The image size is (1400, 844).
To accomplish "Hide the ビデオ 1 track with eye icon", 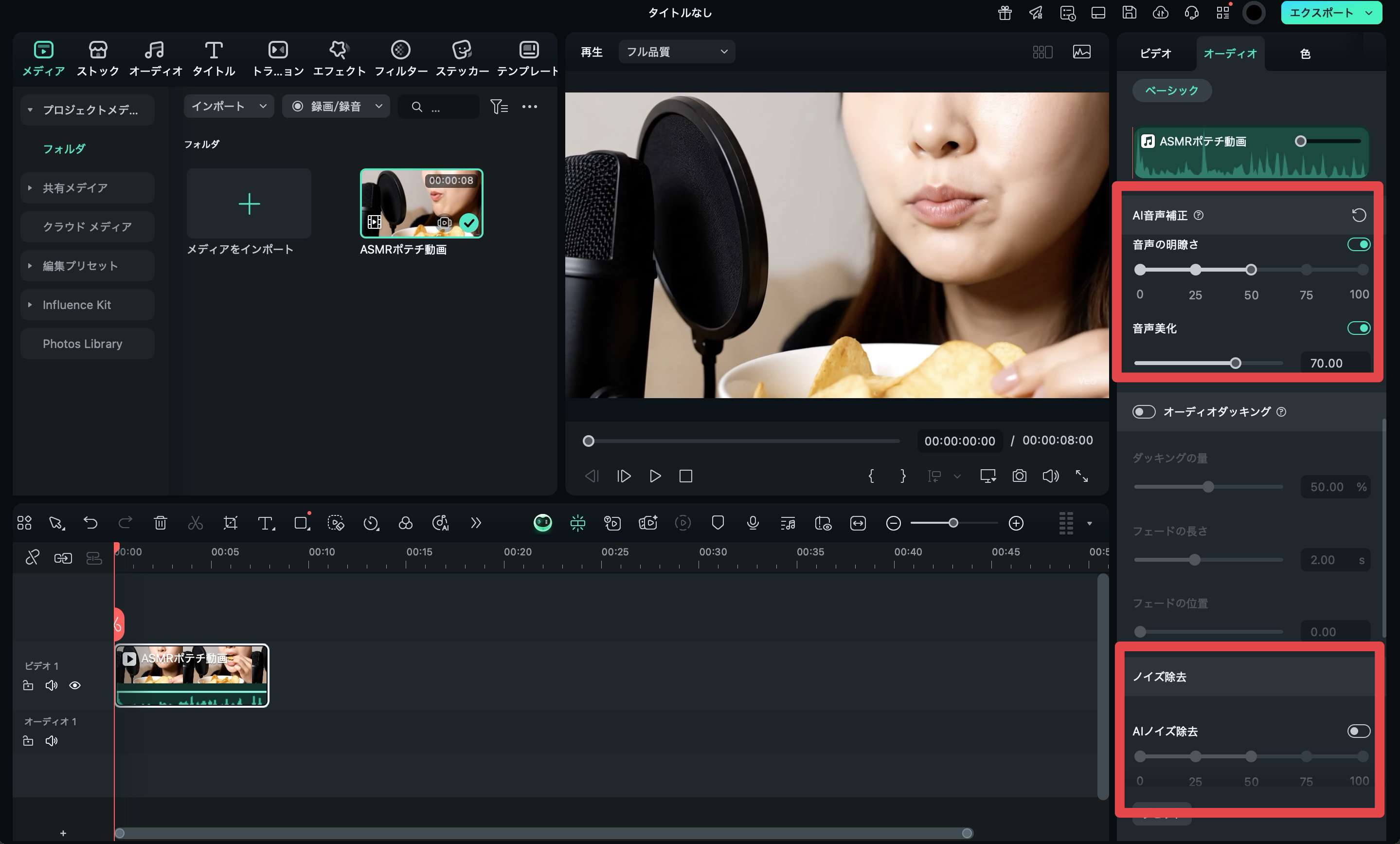I will [x=74, y=685].
